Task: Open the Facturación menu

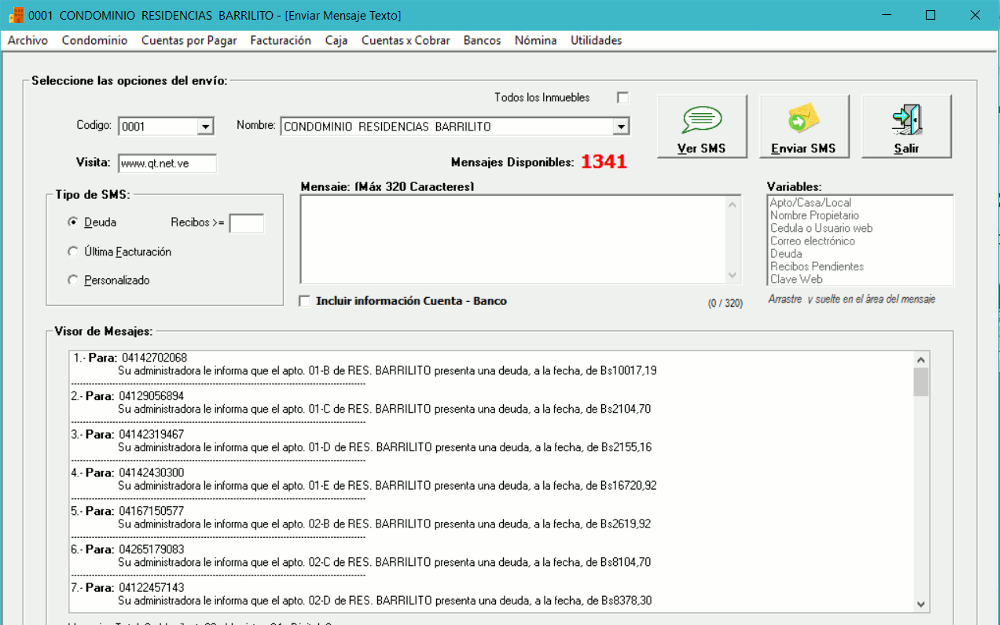Action: click(280, 41)
